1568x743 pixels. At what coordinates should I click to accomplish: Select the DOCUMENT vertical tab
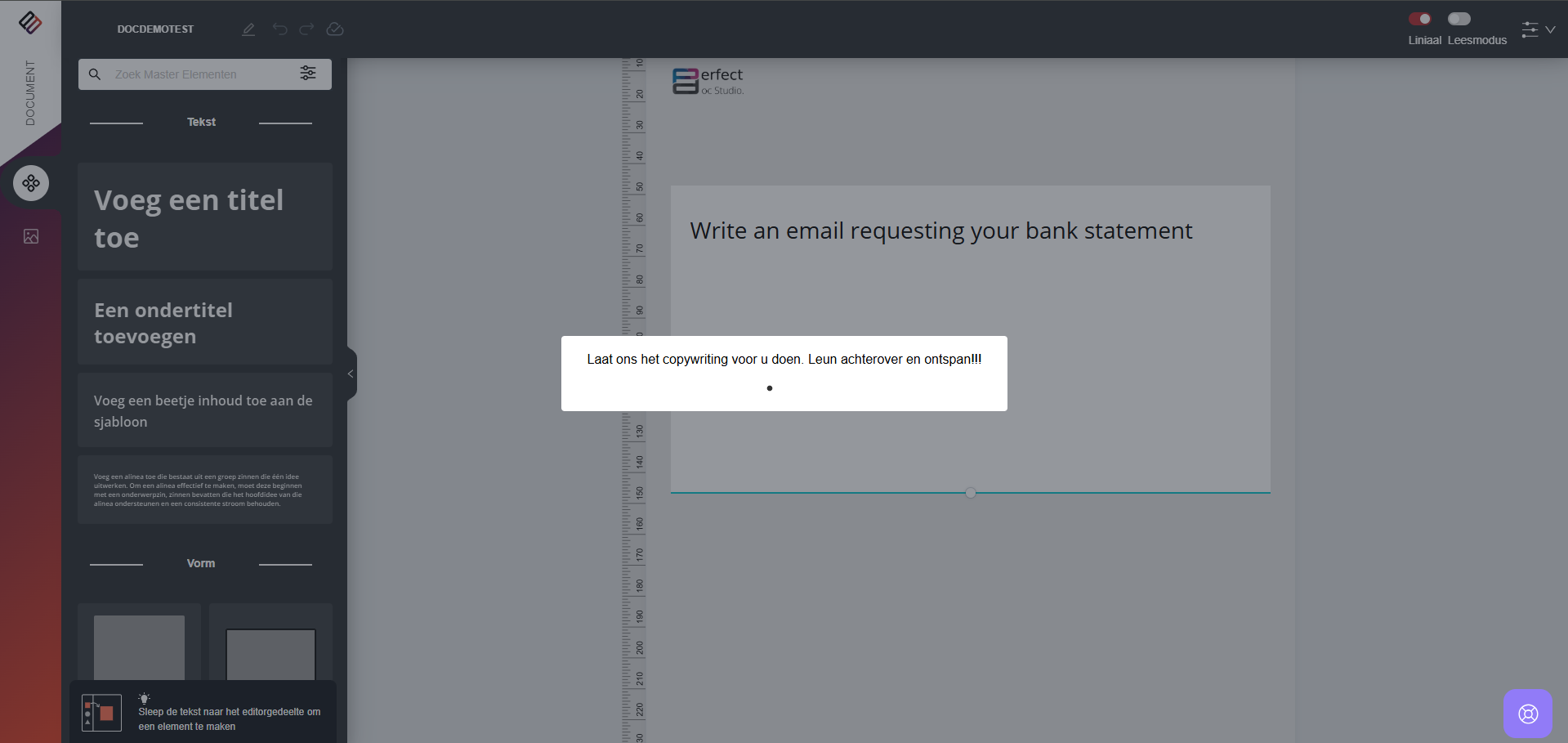coord(30,92)
